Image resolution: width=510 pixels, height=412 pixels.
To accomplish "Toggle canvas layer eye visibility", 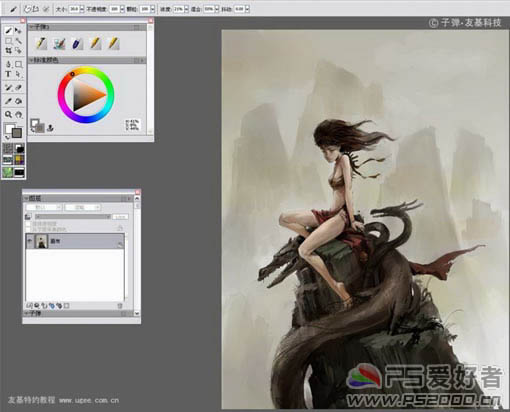I will tap(30, 241).
